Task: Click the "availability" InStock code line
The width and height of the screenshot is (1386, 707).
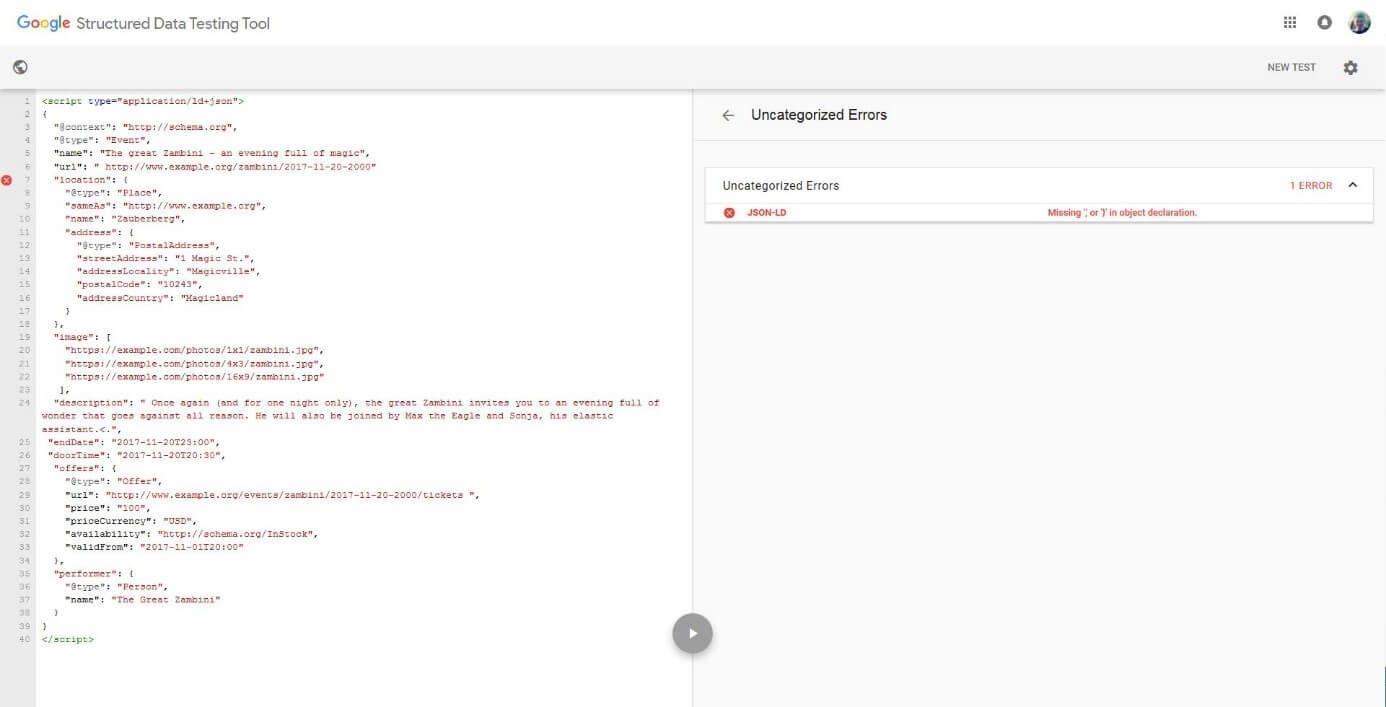Action: click(x=192, y=534)
